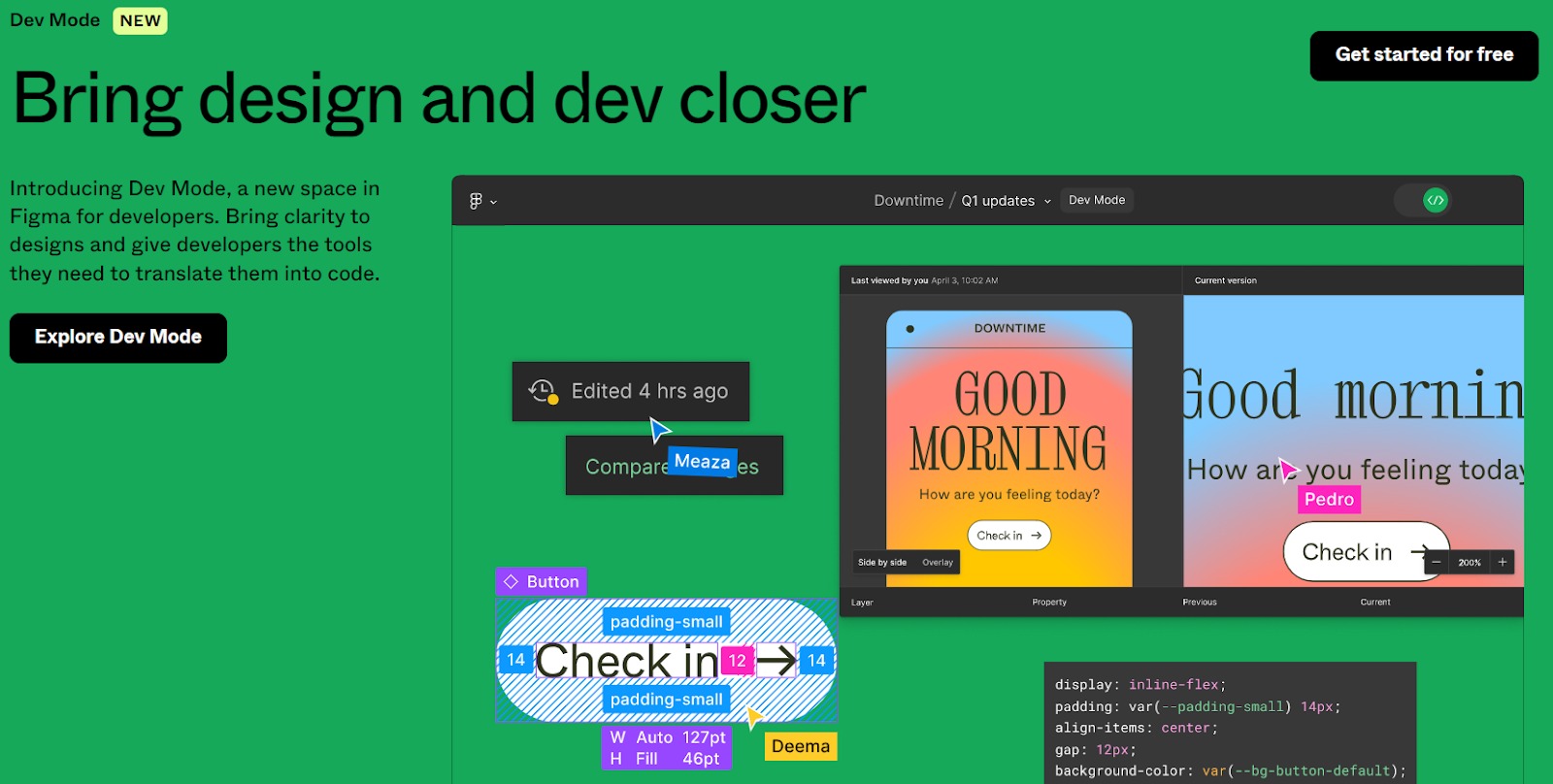Click the W Auto 127pt dimension label
The width and height of the screenshot is (1553, 784).
[667, 737]
